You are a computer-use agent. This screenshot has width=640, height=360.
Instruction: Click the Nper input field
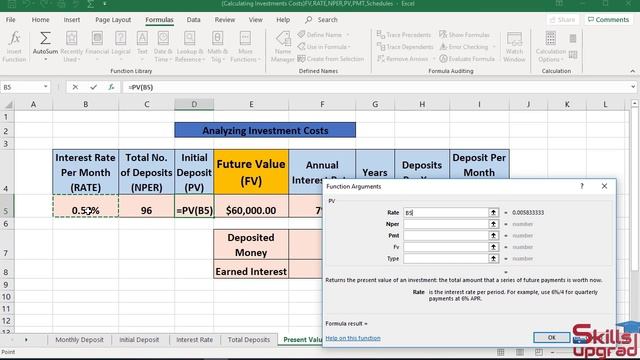[x=446, y=224]
